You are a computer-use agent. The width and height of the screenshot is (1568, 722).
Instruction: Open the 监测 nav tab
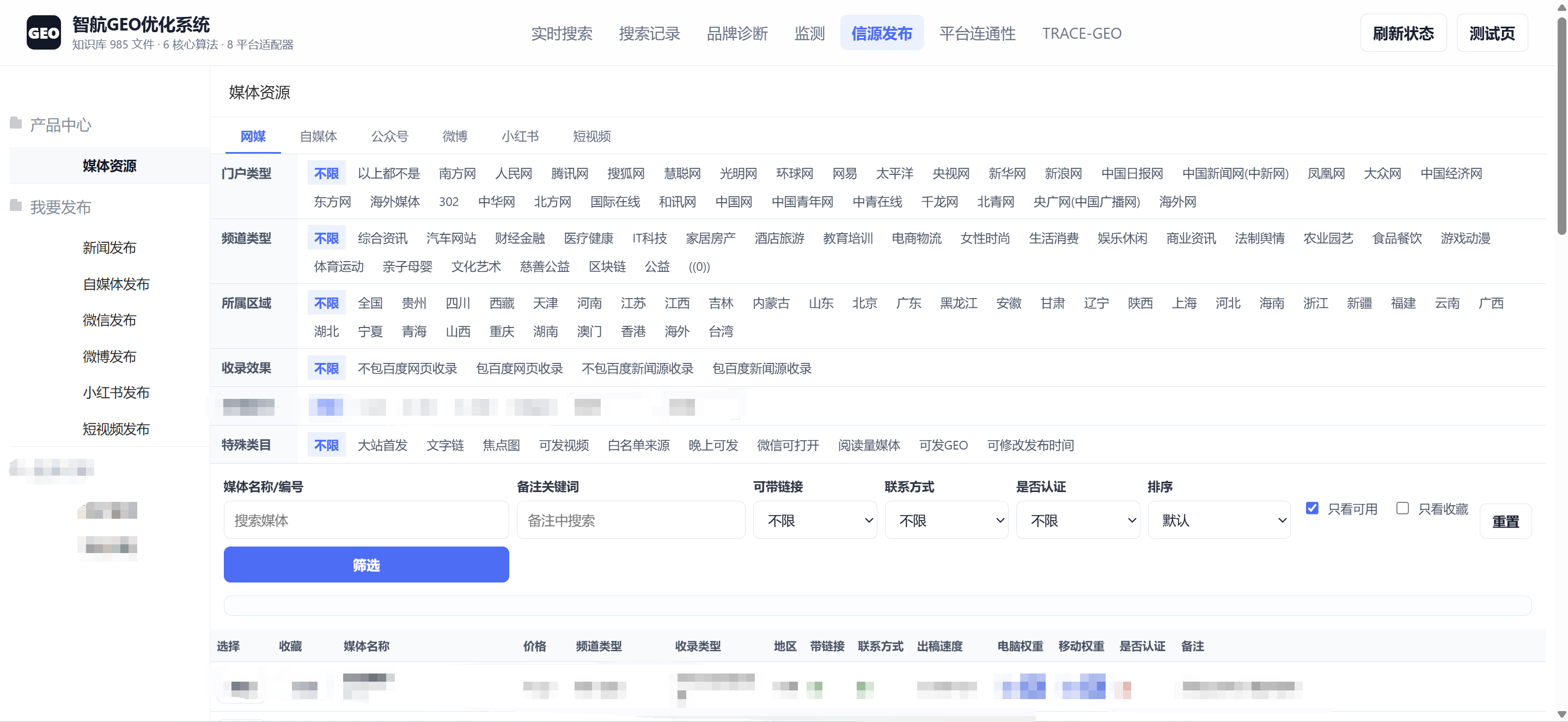click(x=809, y=33)
